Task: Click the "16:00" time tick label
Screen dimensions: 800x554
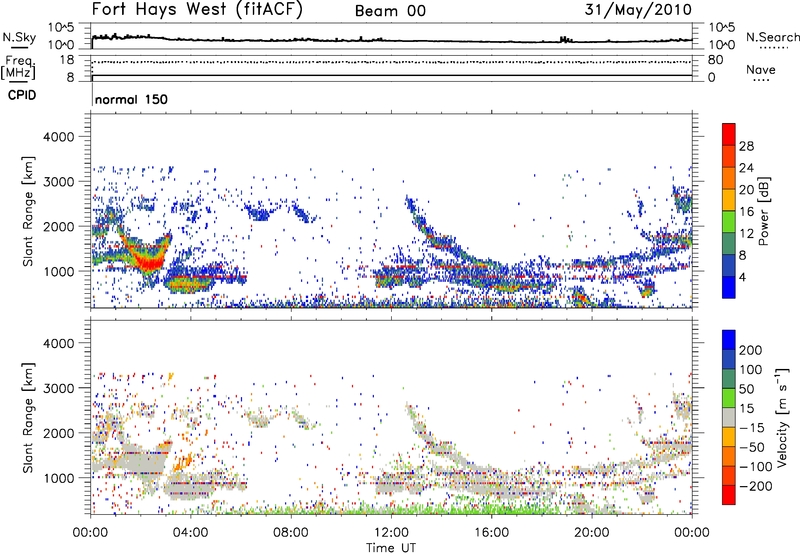Action: 491,533
